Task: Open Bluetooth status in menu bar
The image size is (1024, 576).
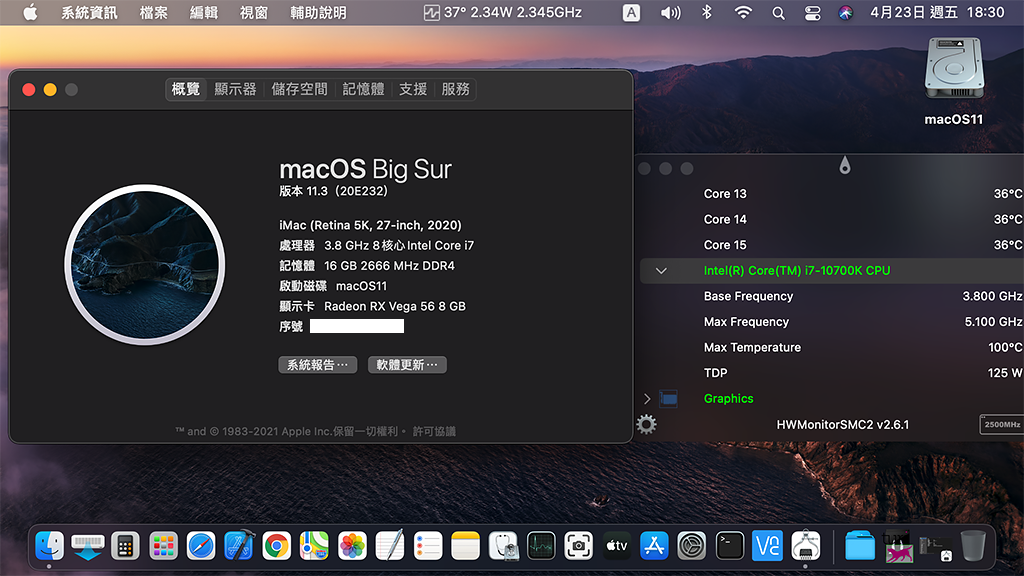Action: click(x=707, y=12)
